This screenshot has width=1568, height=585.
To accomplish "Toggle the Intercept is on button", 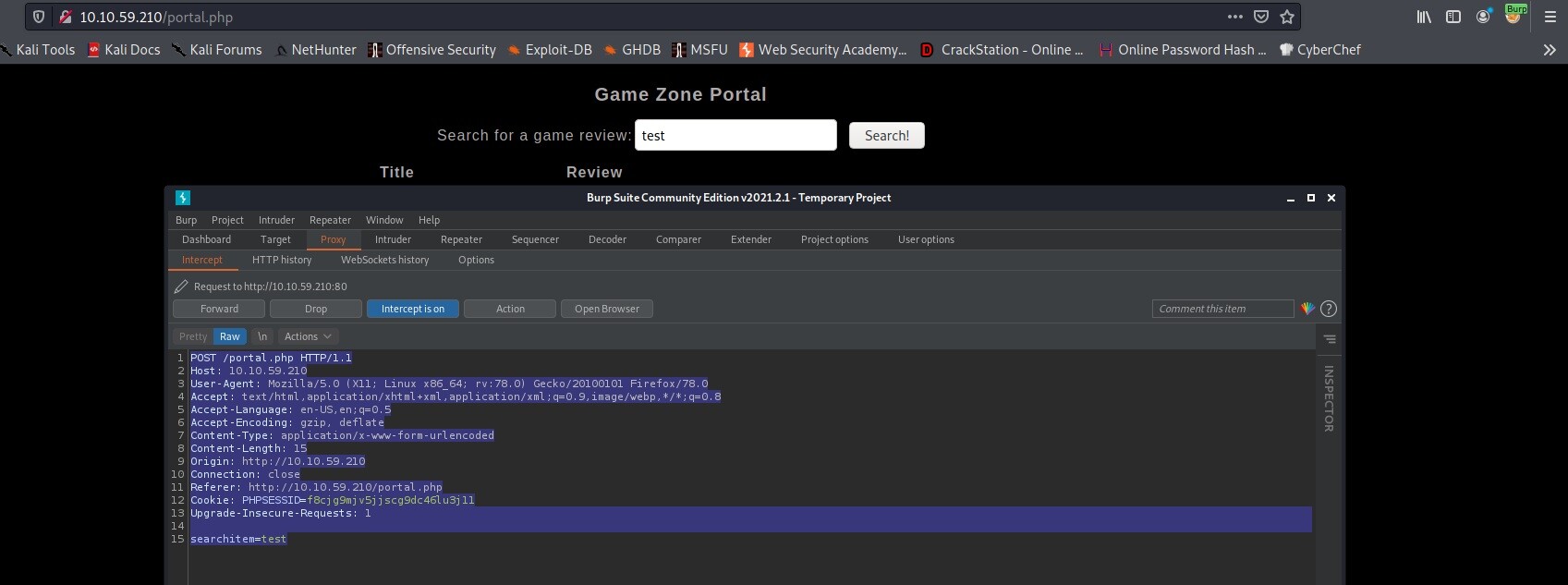I will [x=413, y=309].
